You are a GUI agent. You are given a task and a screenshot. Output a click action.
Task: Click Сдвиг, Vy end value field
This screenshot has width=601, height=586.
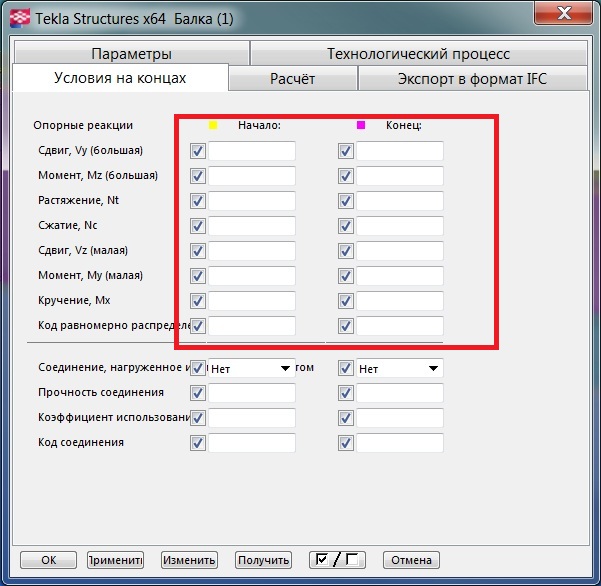click(x=400, y=151)
